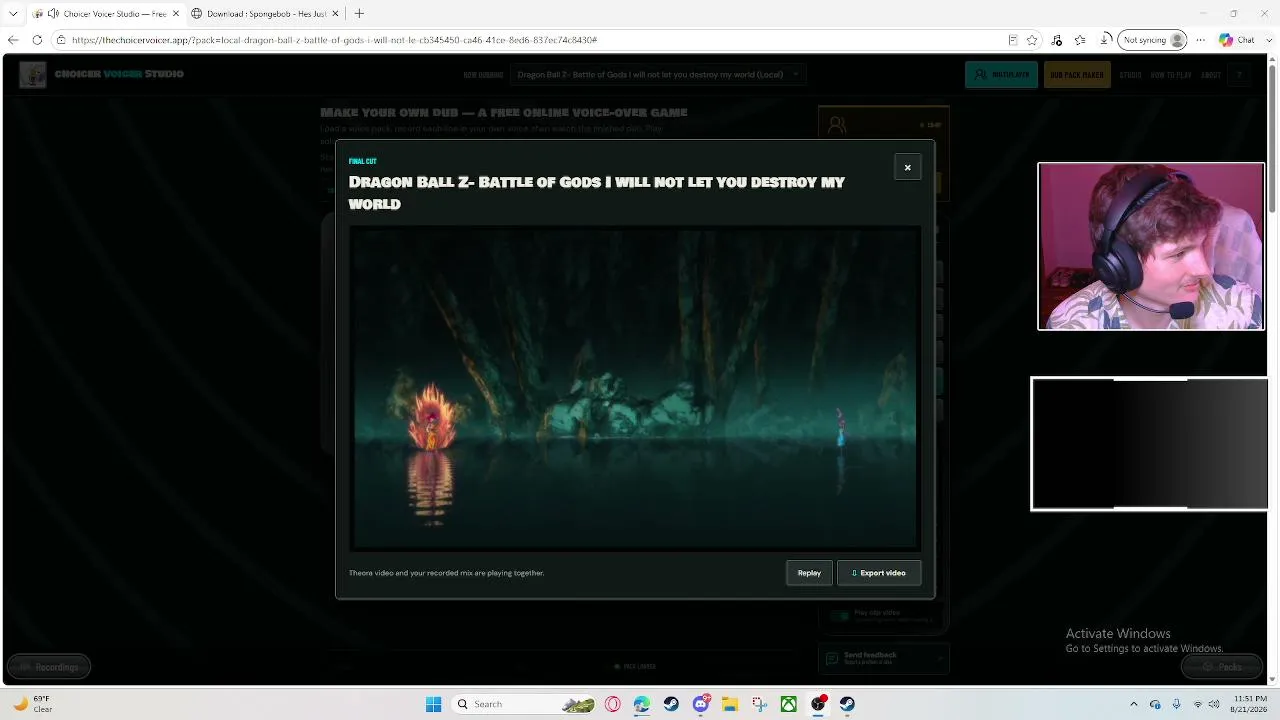The image size is (1280, 720).
Task: Open File Explorer from the taskbar
Action: coord(730,704)
